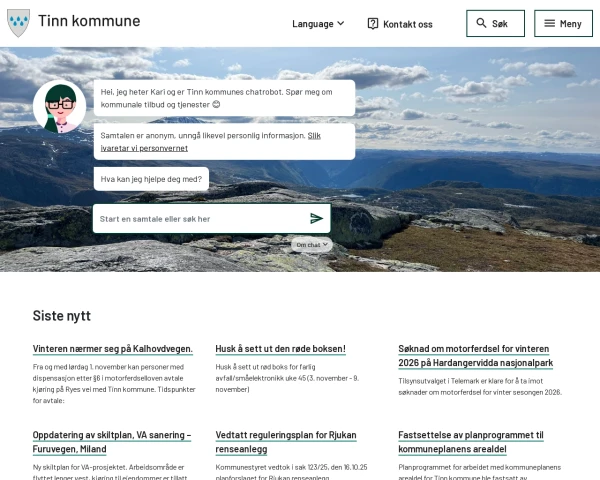Image resolution: width=600 pixels, height=480 pixels.
Task: Focus the 'Start en samtale eller søk her' field
Action: [212, 219]
